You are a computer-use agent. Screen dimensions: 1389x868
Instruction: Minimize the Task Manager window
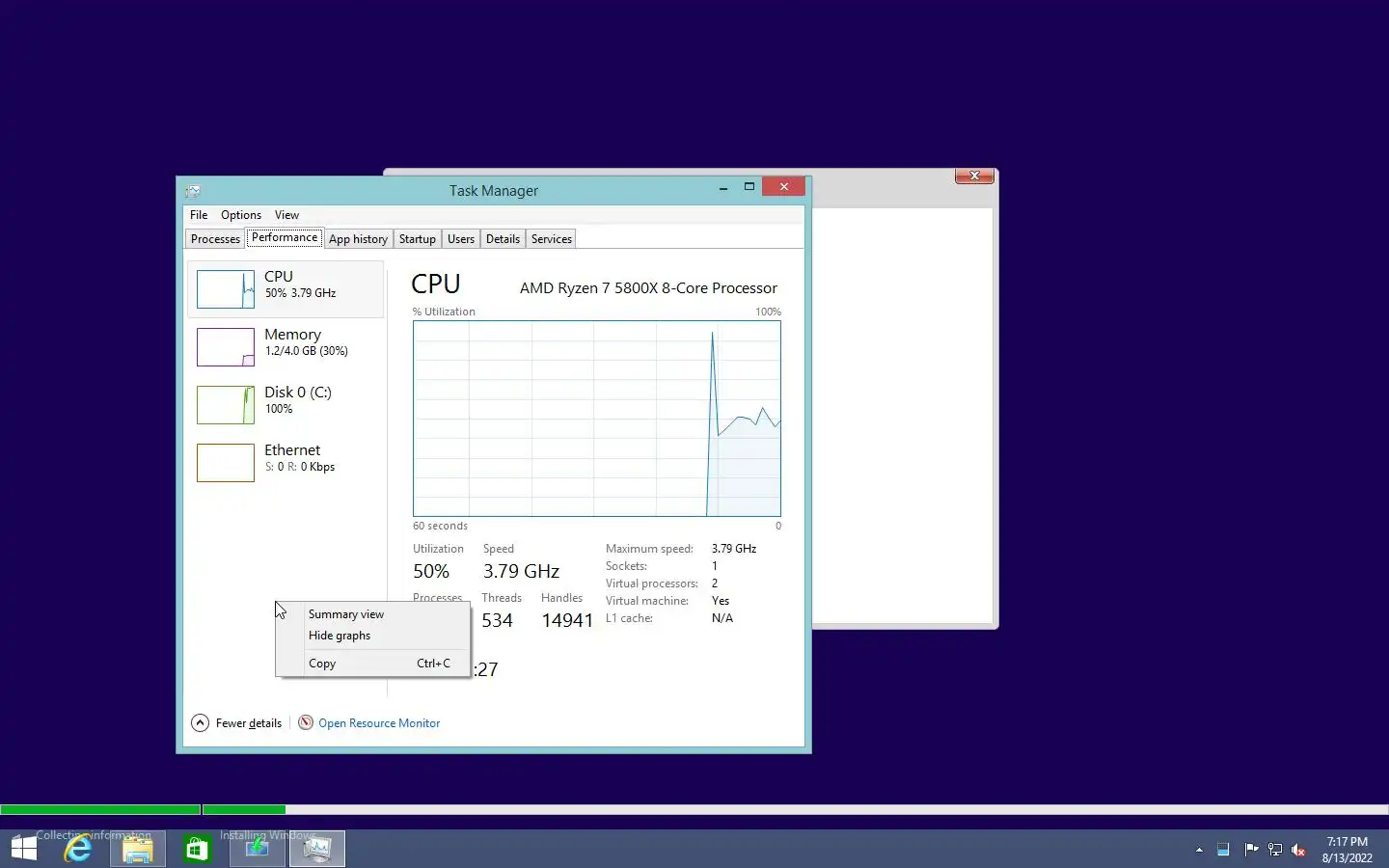click(722, 188)
